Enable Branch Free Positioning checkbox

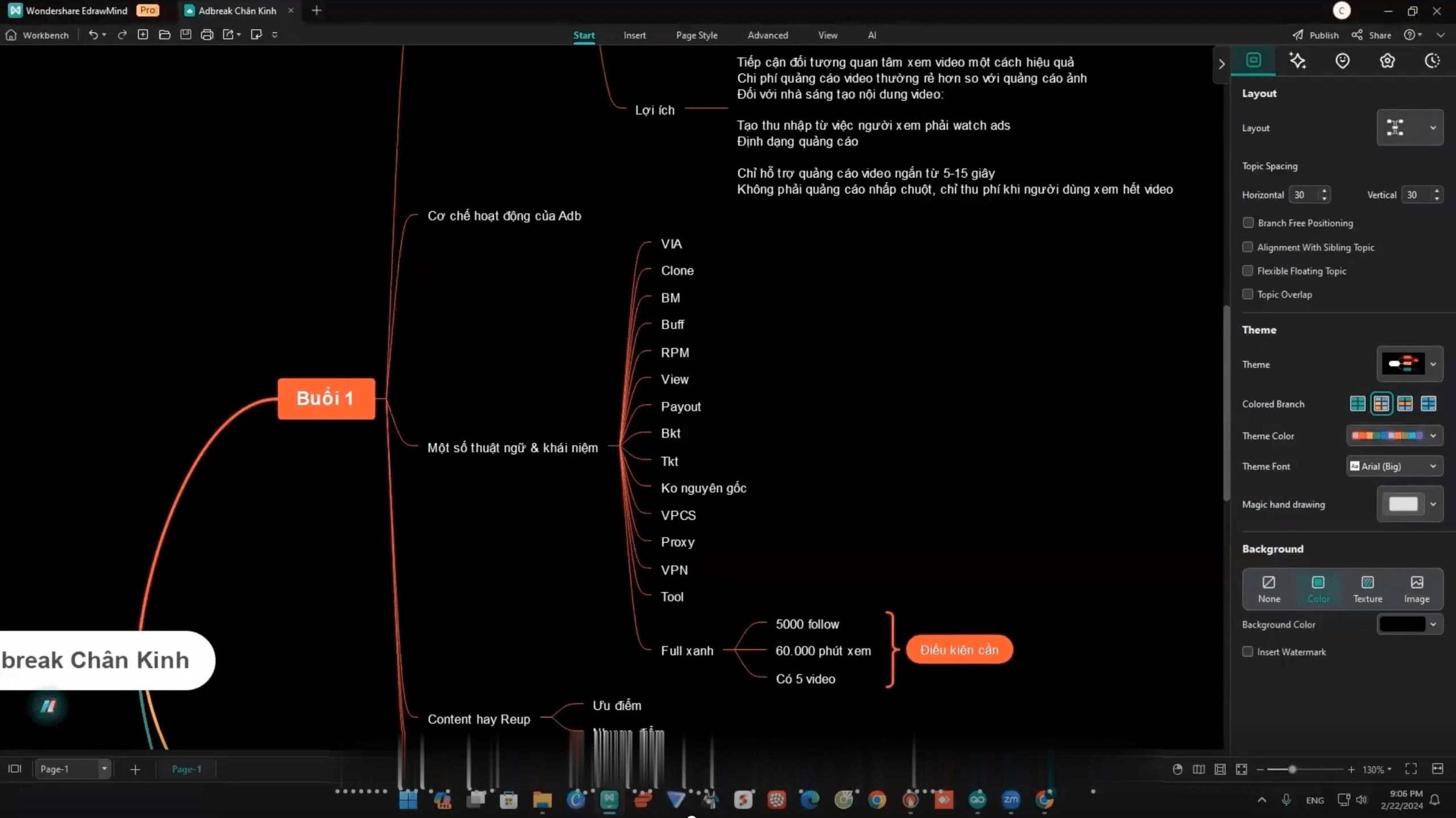[x=1248, y=222]
